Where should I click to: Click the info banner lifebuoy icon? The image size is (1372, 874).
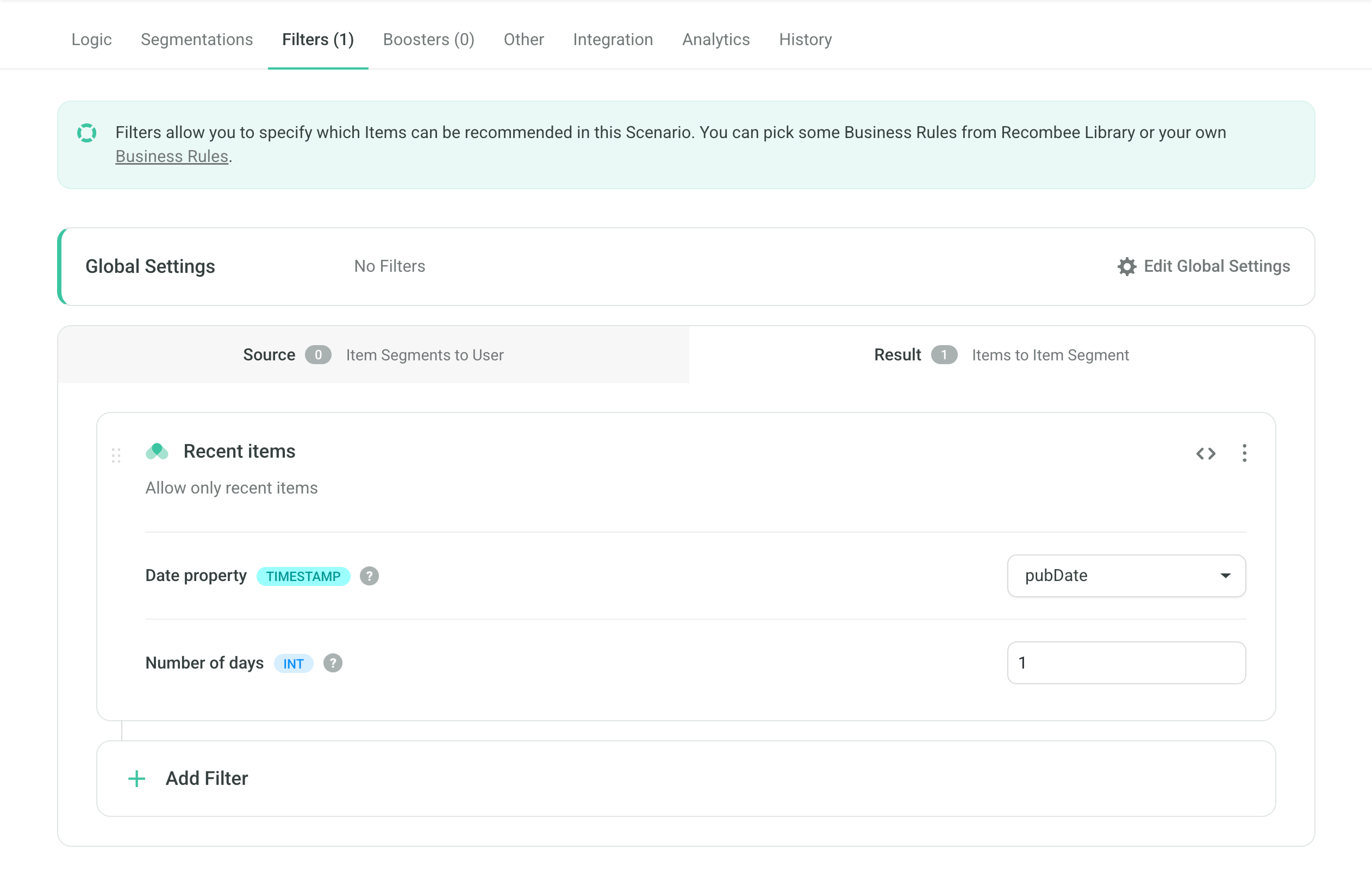(x=86, y=133)
